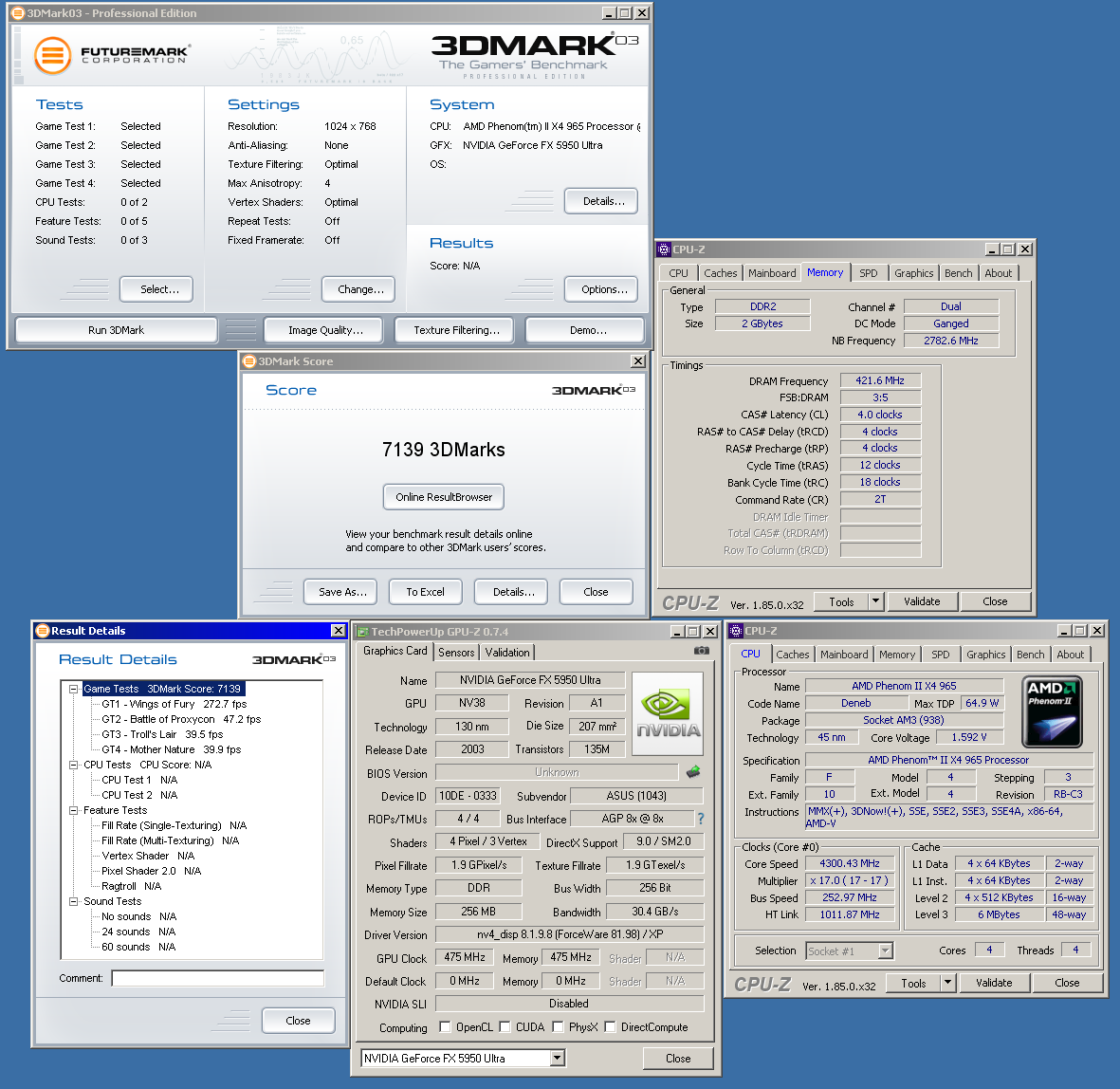
Task: Click the Device ID field in GPU-Z
Action: point(468,796)
